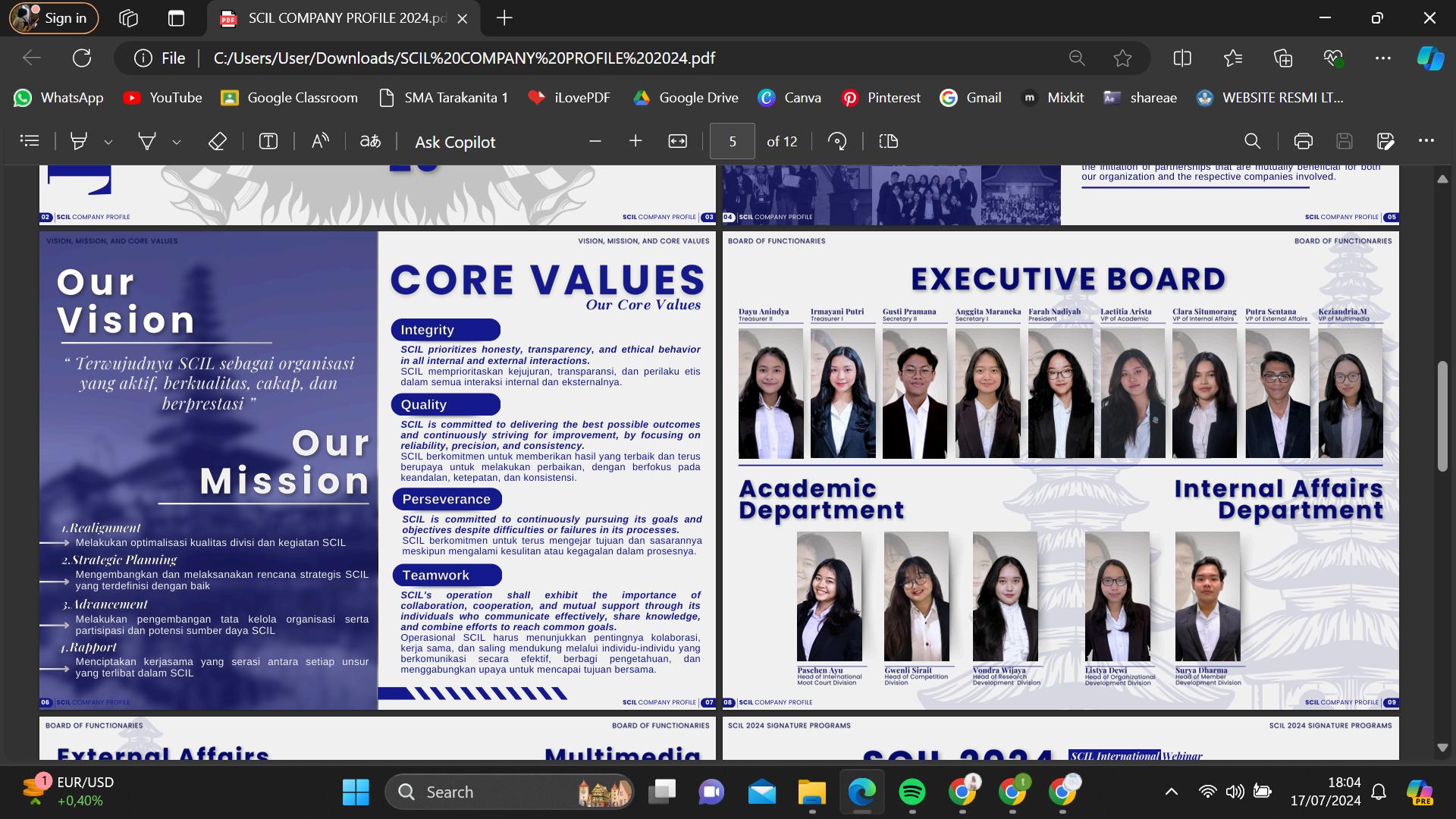Select the Draw pen tool
Screen dimensions: 1456x819
[146, 141]
